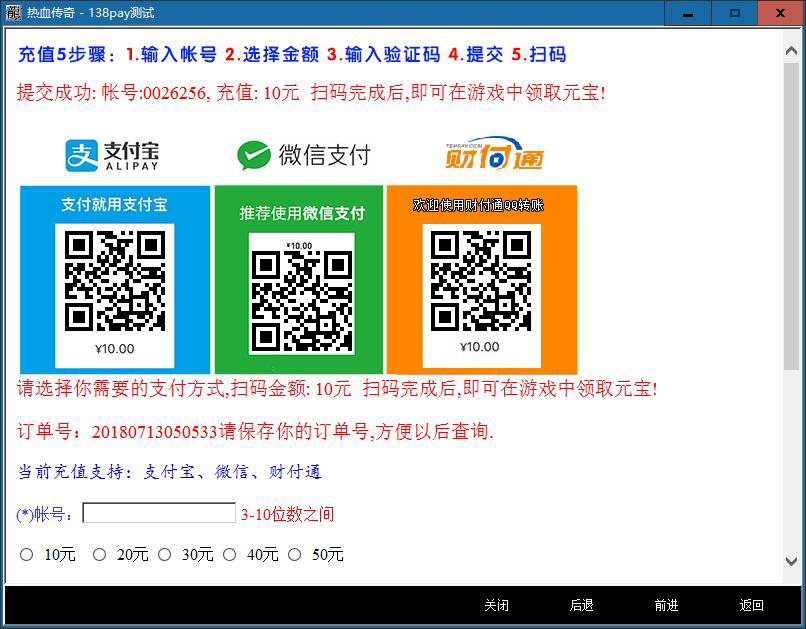Screen dimensions: 806x629
Task: Click the ¥10.00 amount under Alipay QR
Action: coord(115,349)
